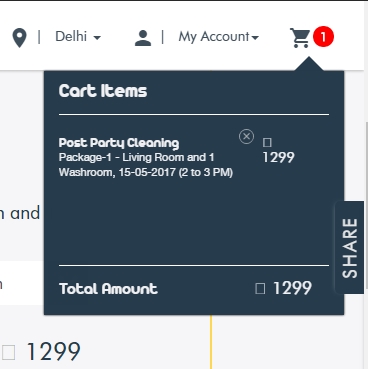Remove Post Party Cleaning from cart
Screen dimensions: 368x369
click(x=246, y=136)
